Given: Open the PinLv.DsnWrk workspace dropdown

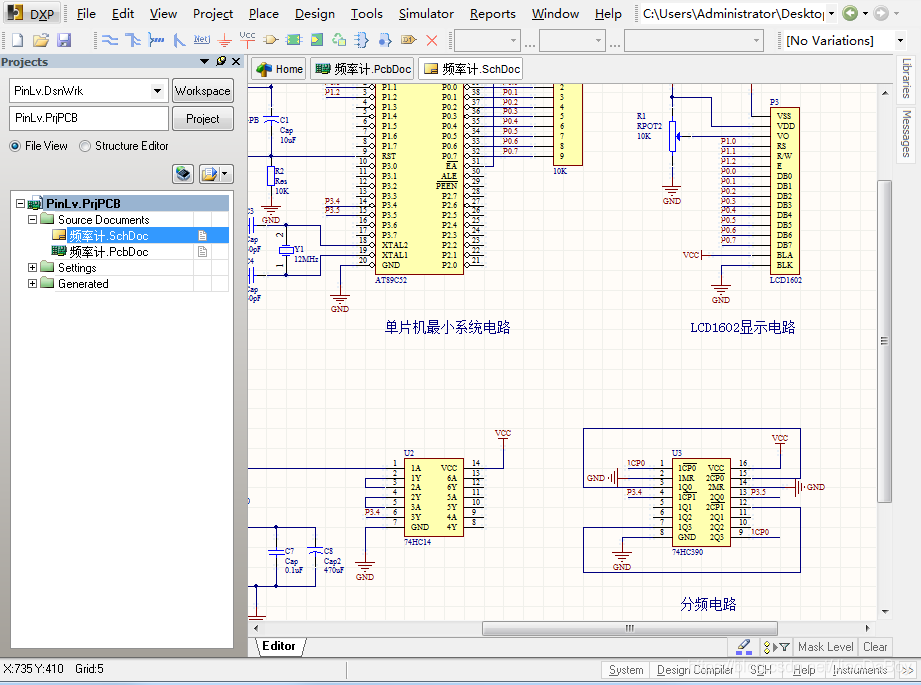Looking at the screenshot, I should 157,91.
